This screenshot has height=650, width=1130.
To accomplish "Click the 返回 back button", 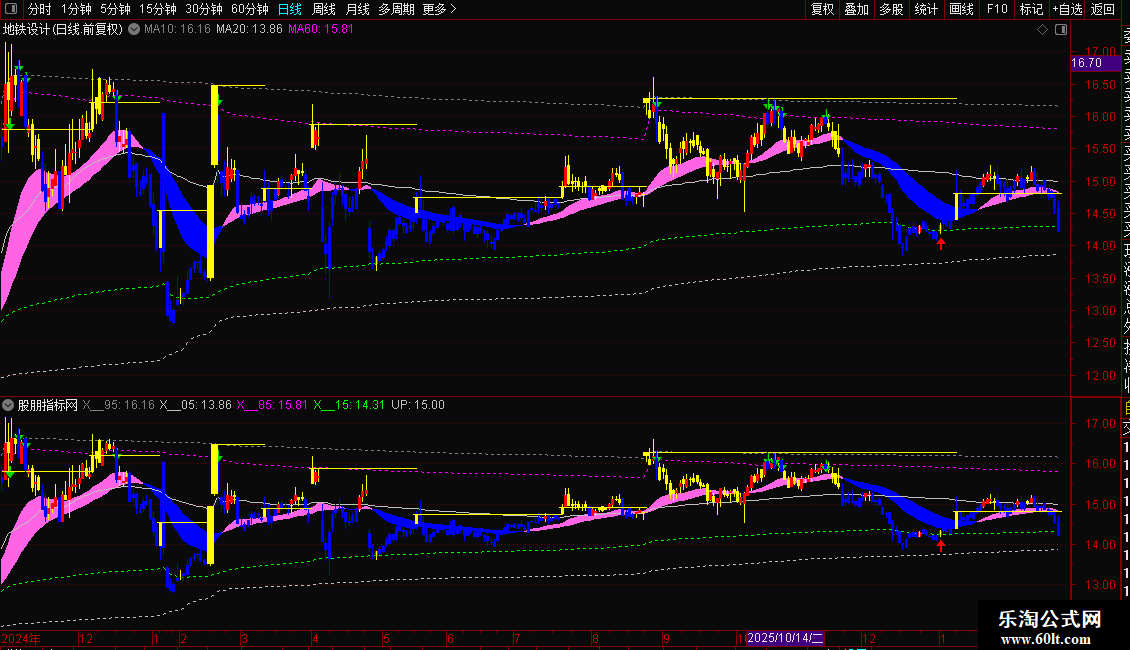I will (1103, 9).
